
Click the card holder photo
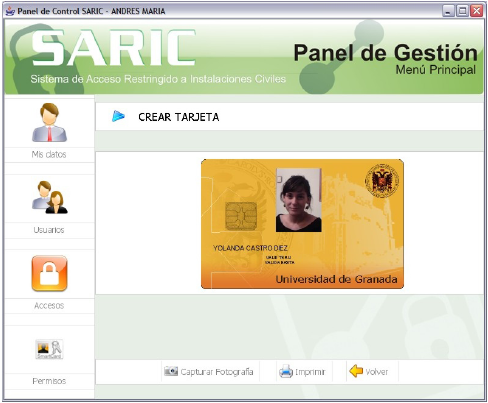(x=299, y=200)
